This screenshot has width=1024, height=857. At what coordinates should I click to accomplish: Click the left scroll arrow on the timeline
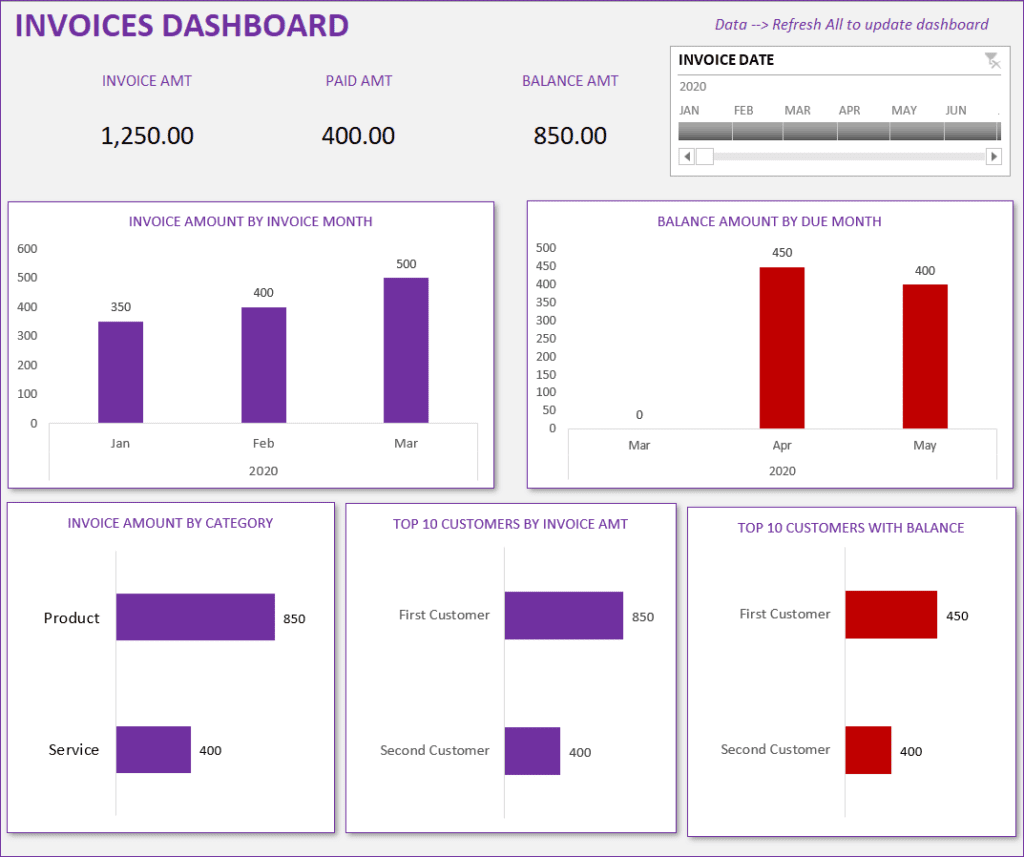(x=686, y=156)
